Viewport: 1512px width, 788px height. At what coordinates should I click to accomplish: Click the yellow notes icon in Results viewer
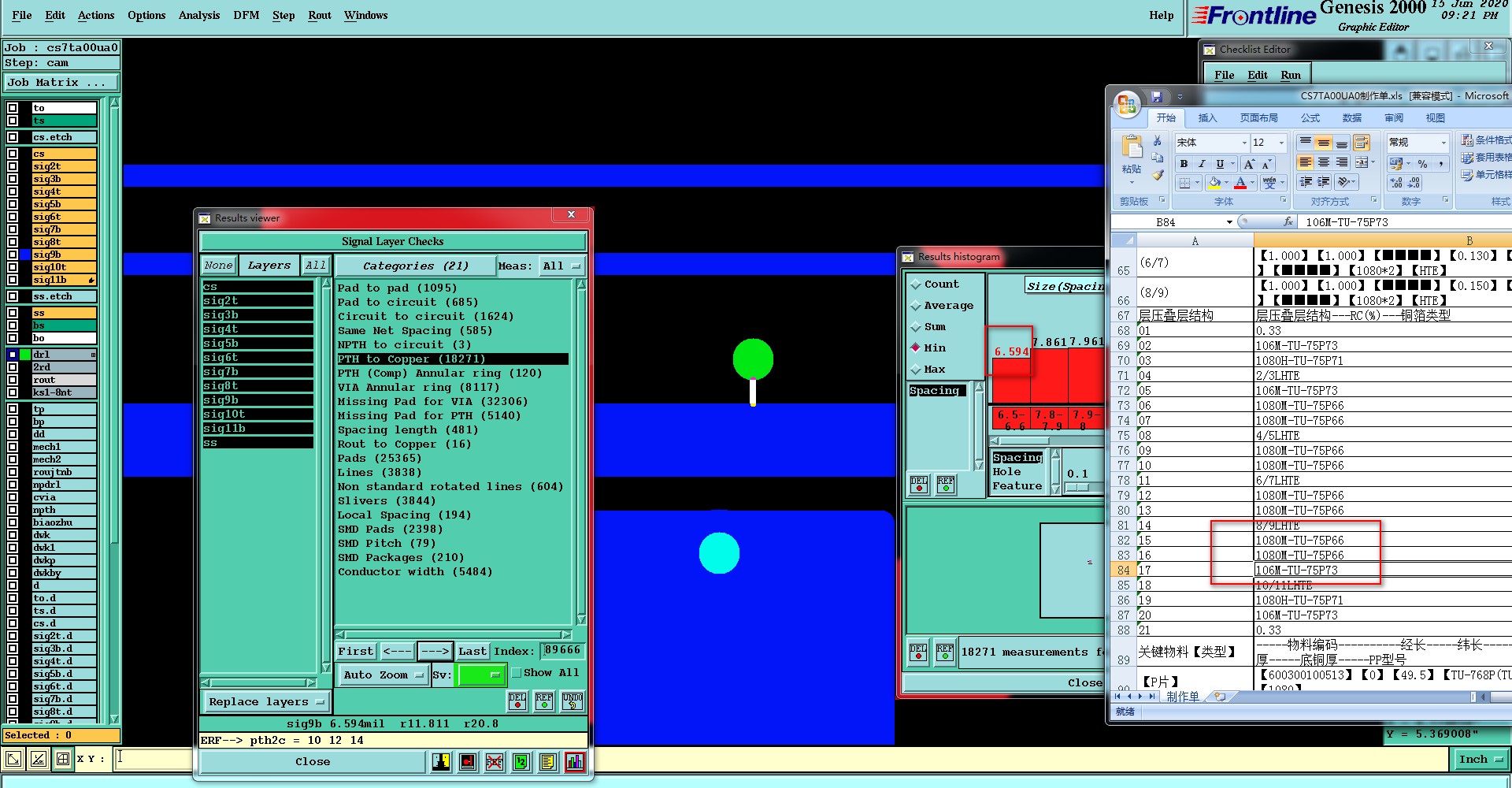click(x=548, y=762)
